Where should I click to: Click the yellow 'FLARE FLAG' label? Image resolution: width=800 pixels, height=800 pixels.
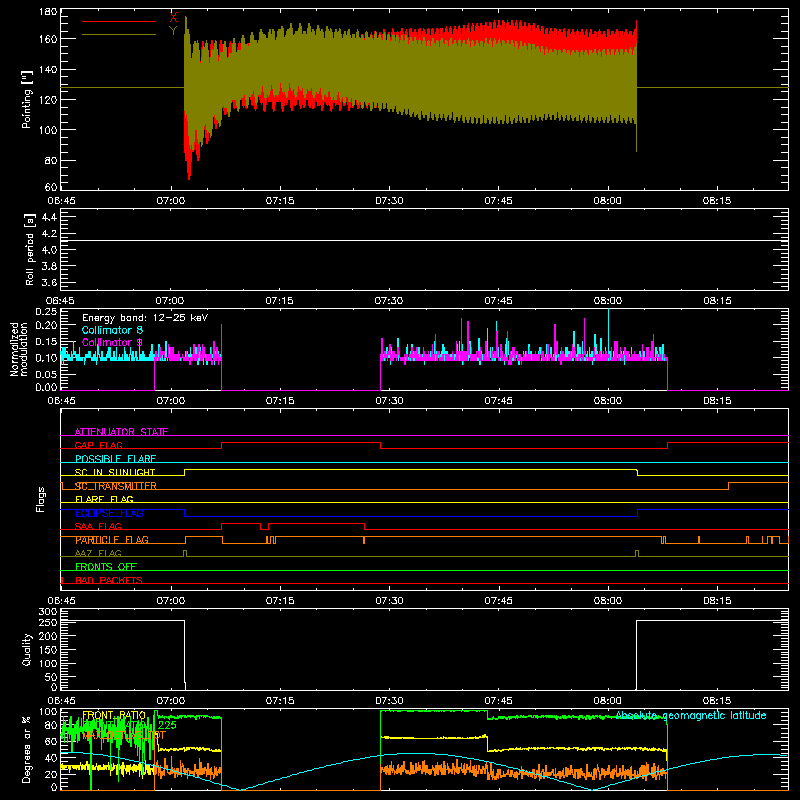click(x=104, y=499)
